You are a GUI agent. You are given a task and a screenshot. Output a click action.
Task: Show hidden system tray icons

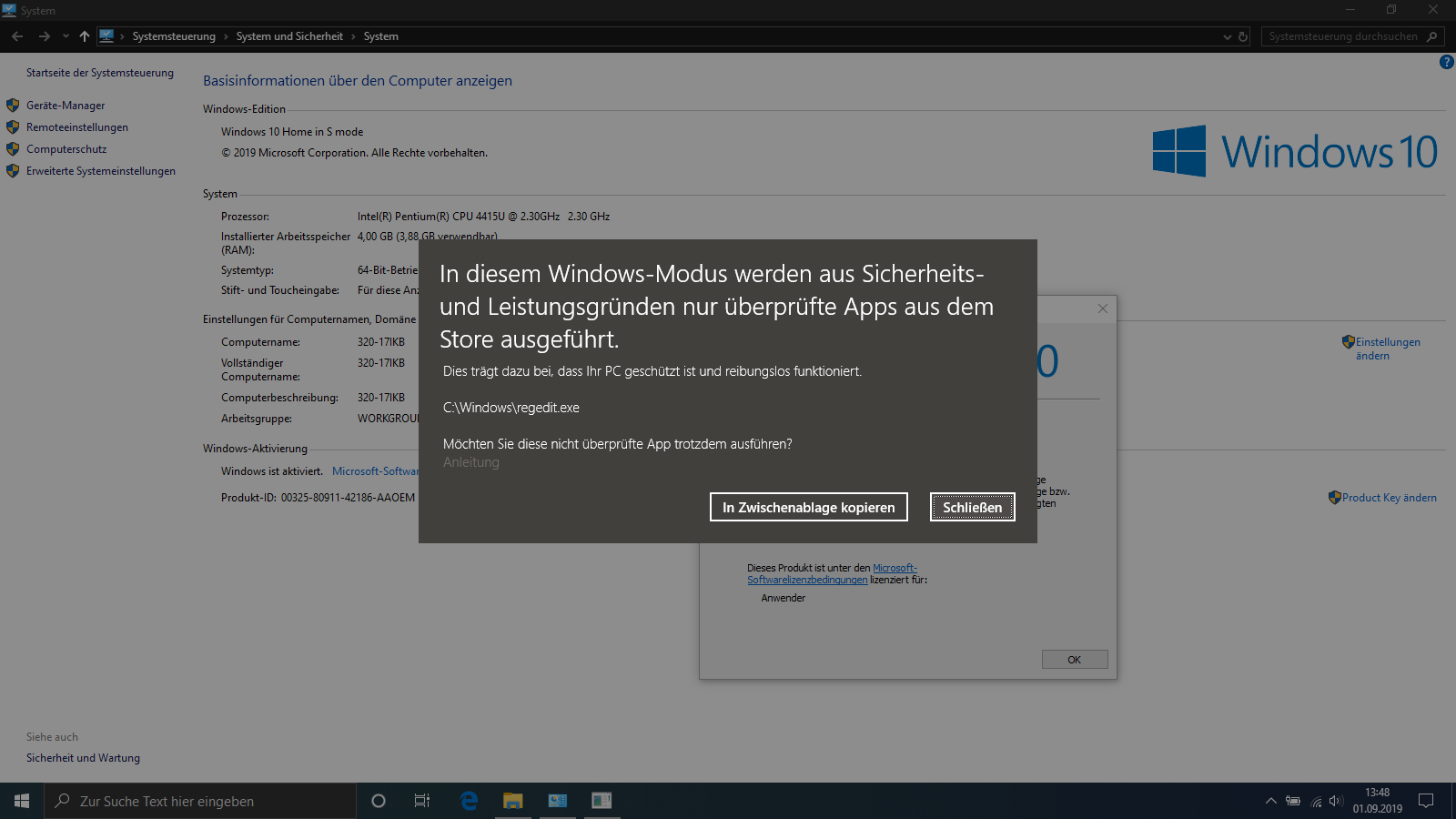click(x=1270, y=801)
